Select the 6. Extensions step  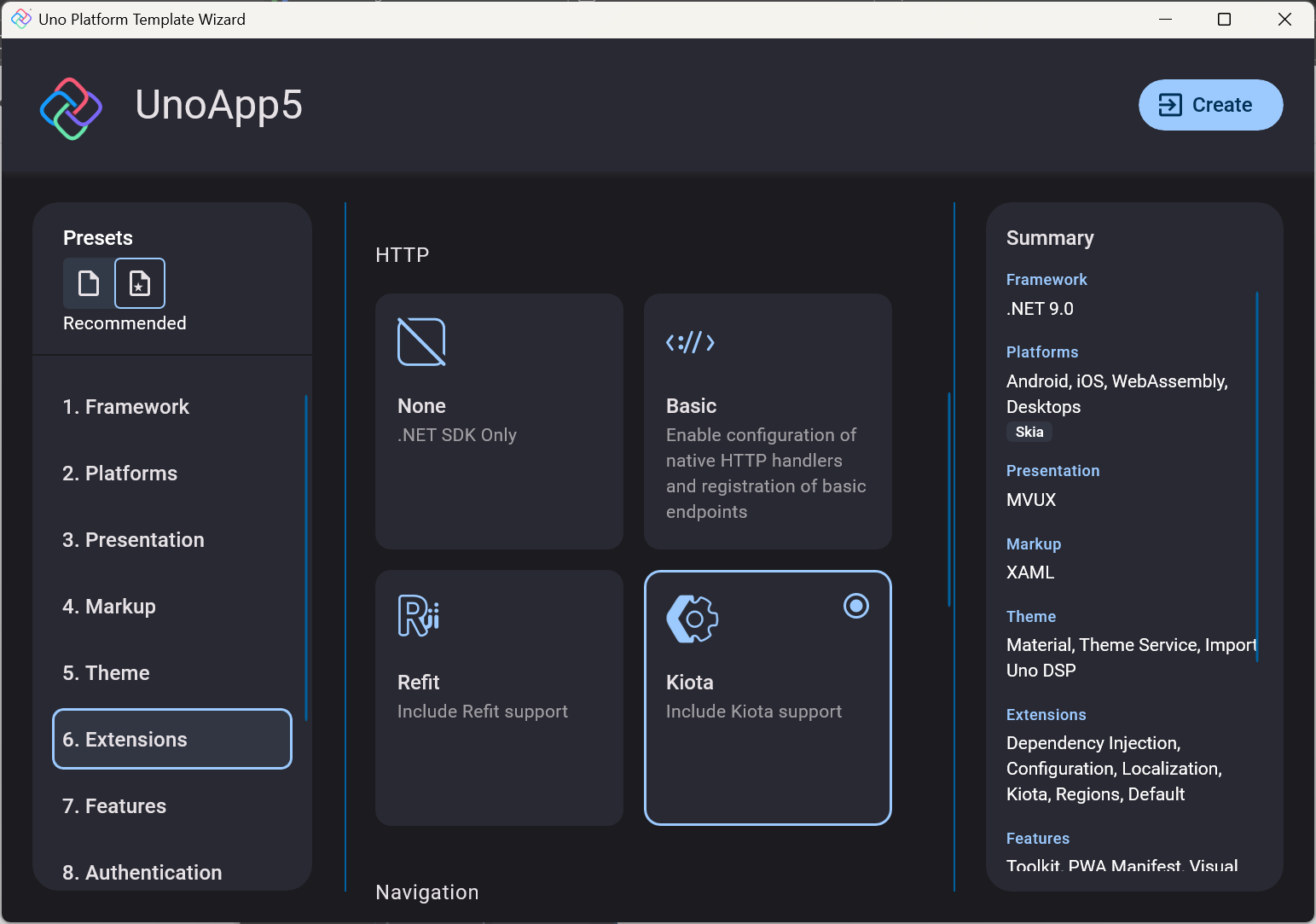pos(172,739)
